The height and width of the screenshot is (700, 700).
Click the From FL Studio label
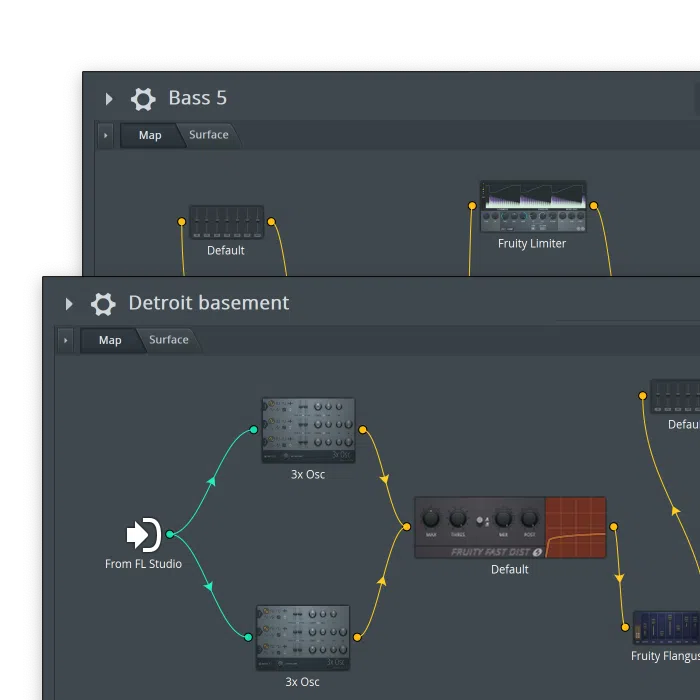pos(143,564)
